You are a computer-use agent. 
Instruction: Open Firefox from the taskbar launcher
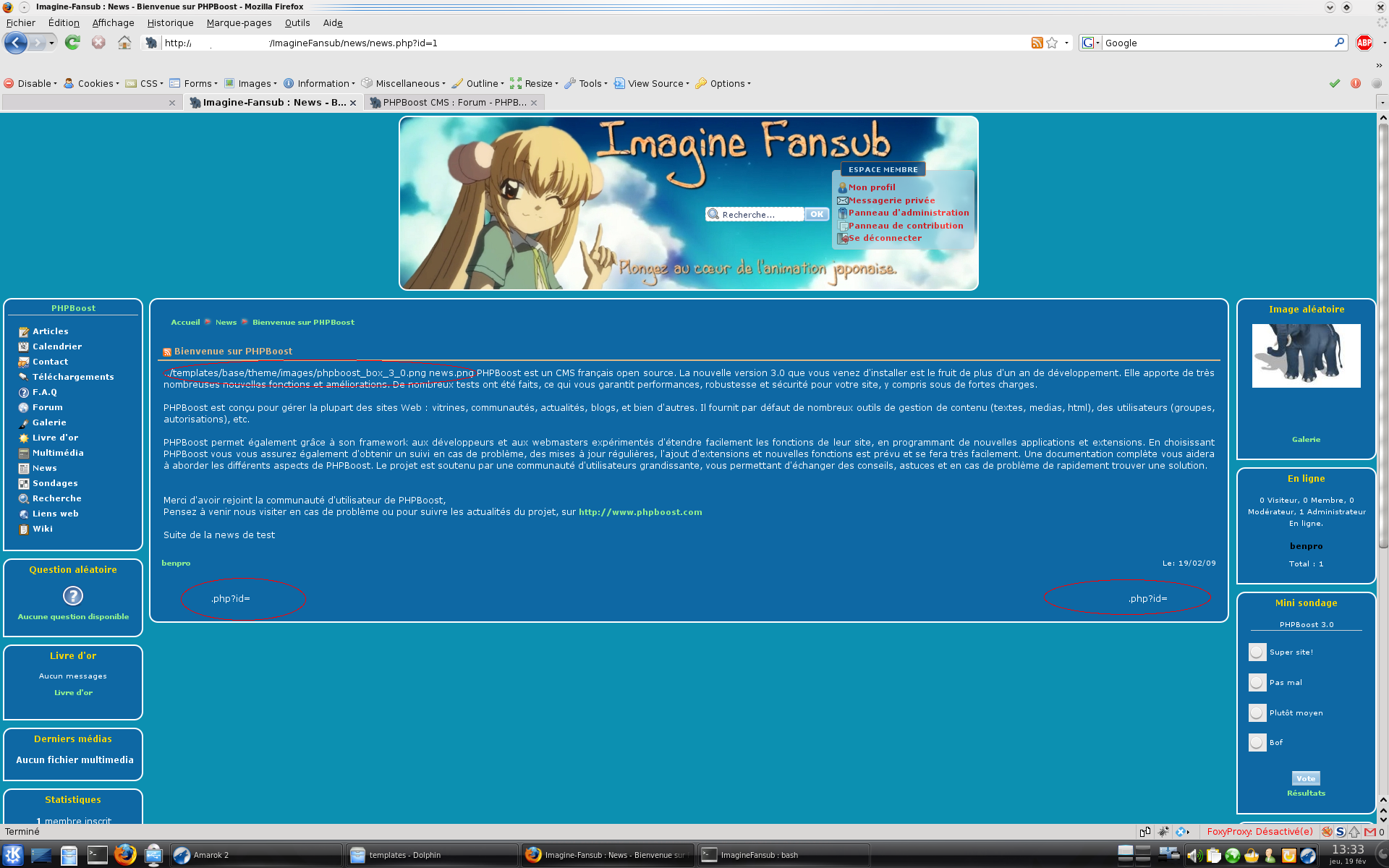[x=125, y=855]
